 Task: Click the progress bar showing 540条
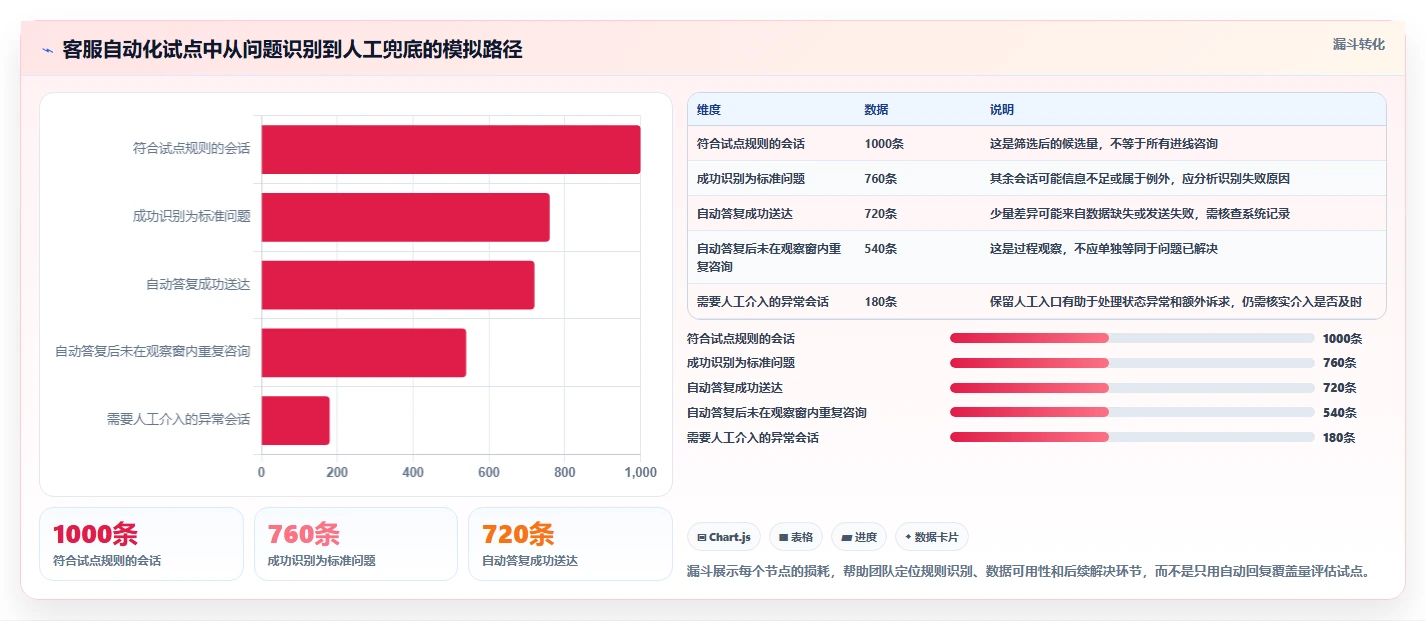[1132, 412]
